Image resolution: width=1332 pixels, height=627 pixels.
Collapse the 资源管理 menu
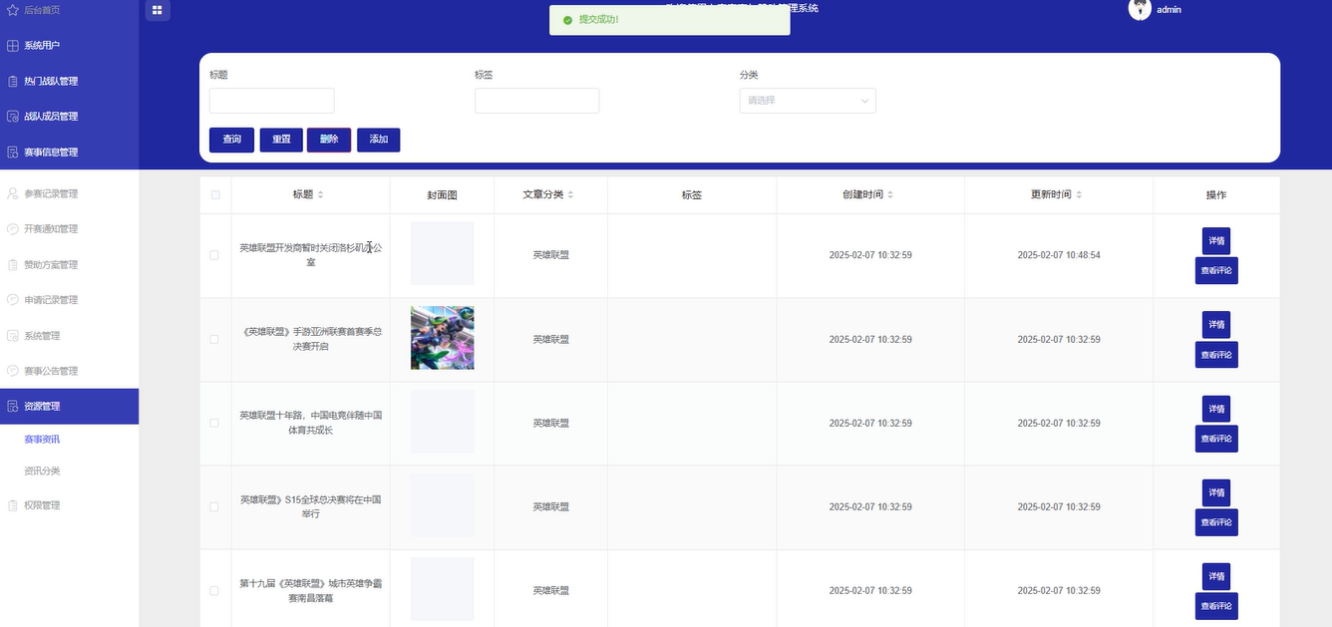click(69, 406)
